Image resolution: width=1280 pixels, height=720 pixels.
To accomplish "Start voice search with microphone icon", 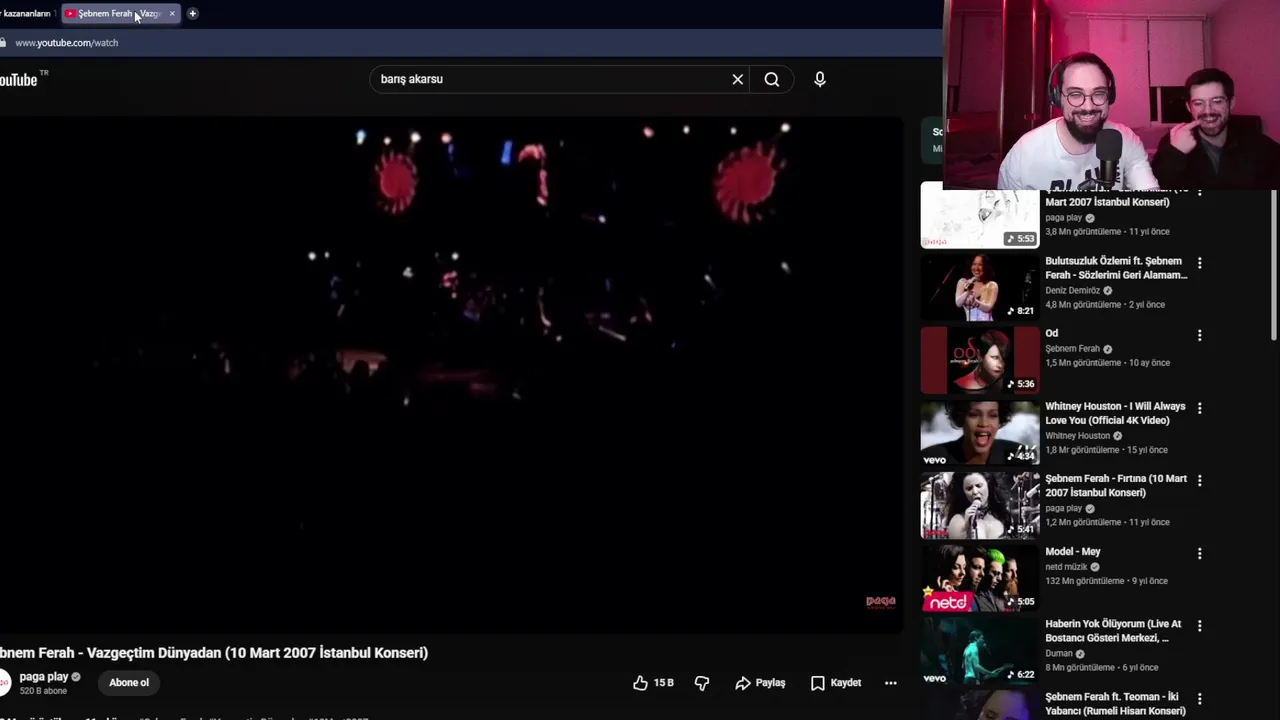I will click(820, 79).
